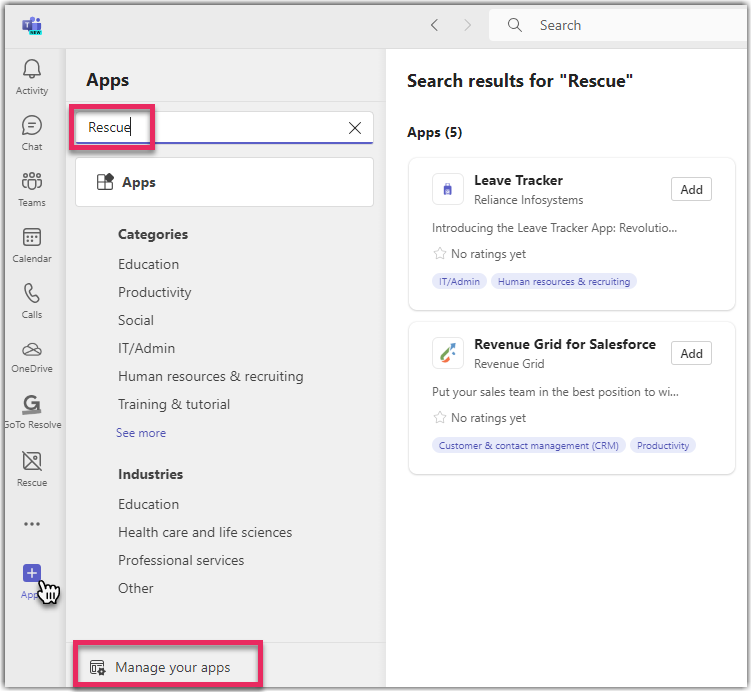Filter by Human resources & recruiting category

[211, 376]
